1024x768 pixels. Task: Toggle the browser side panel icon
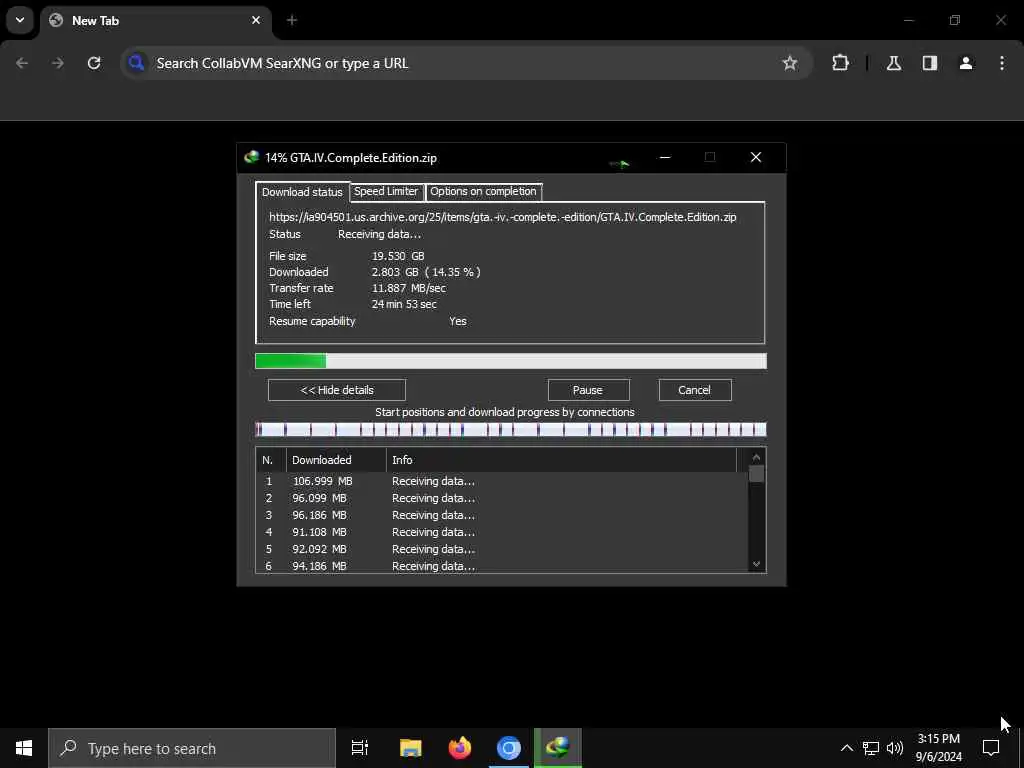point(930,63)
